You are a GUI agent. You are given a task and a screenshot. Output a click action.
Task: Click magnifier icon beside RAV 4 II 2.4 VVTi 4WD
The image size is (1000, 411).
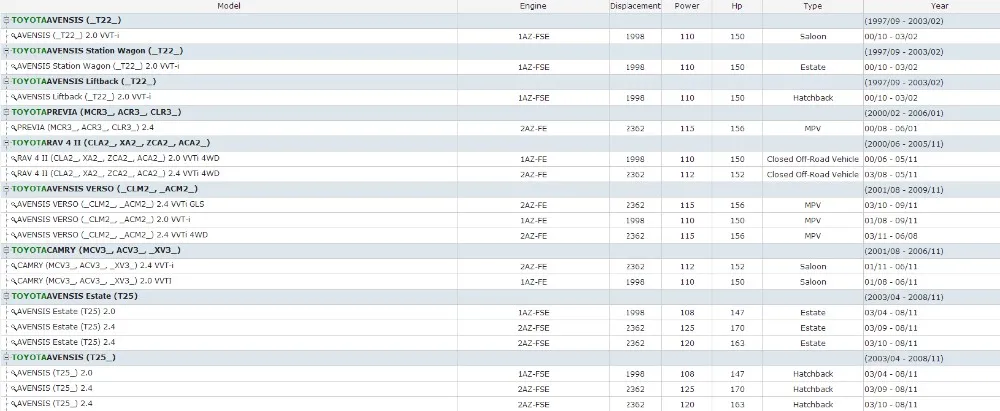click(x=14, y=174)
